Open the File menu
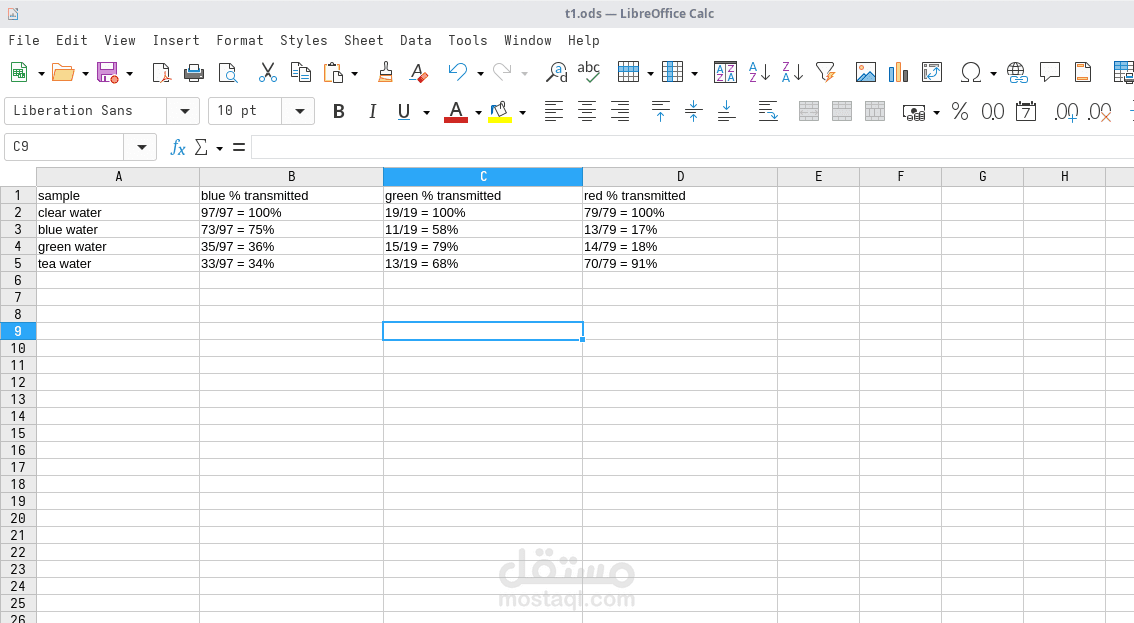 click(x=24, y=41)
